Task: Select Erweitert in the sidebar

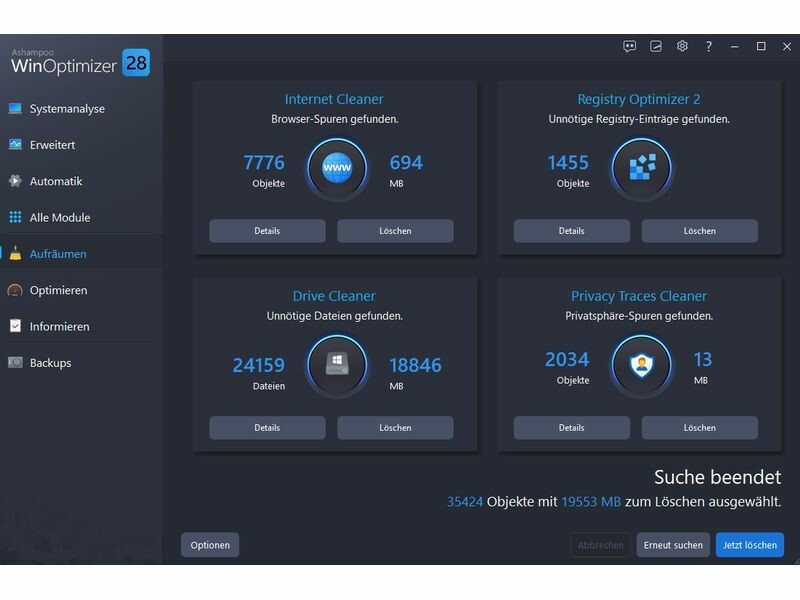Action: pyautogui.click(x=52, y=145)
